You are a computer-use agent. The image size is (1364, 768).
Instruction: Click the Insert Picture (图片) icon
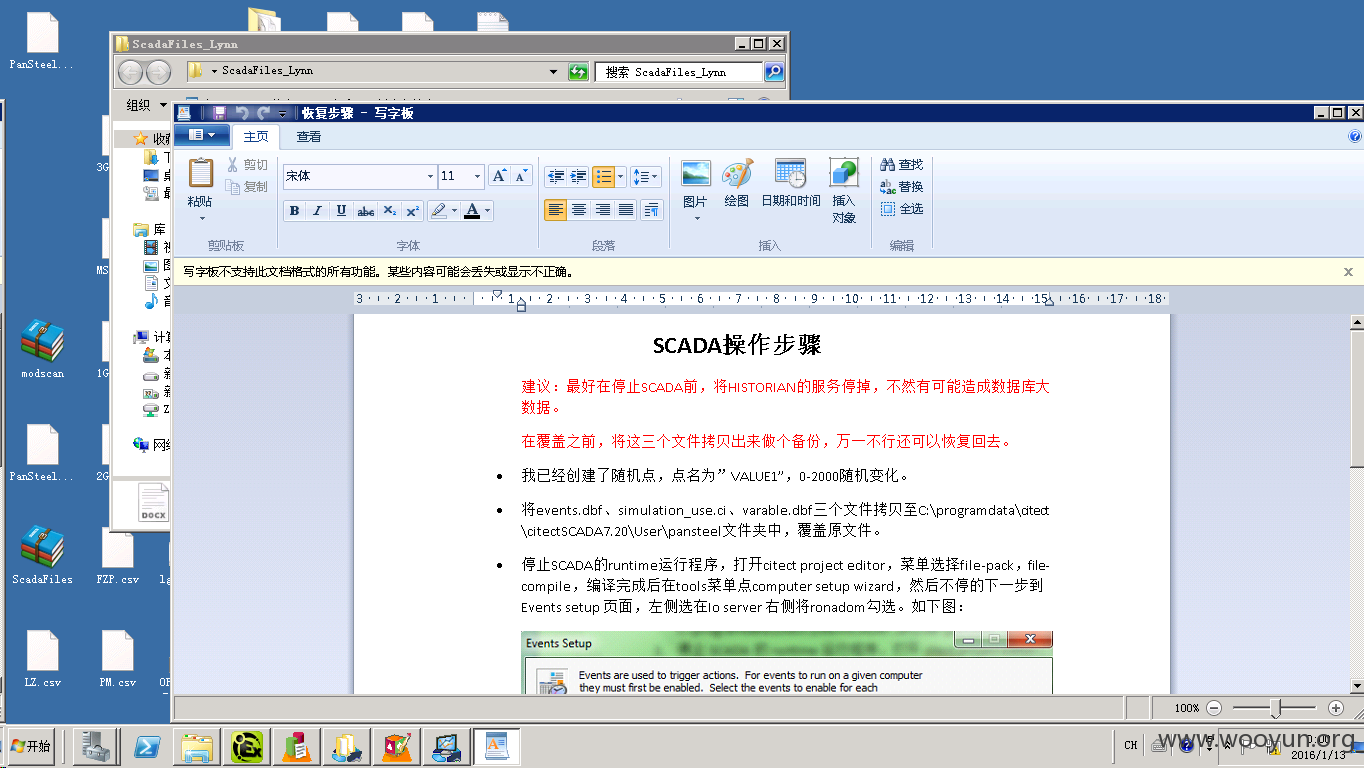click(696, 173)
